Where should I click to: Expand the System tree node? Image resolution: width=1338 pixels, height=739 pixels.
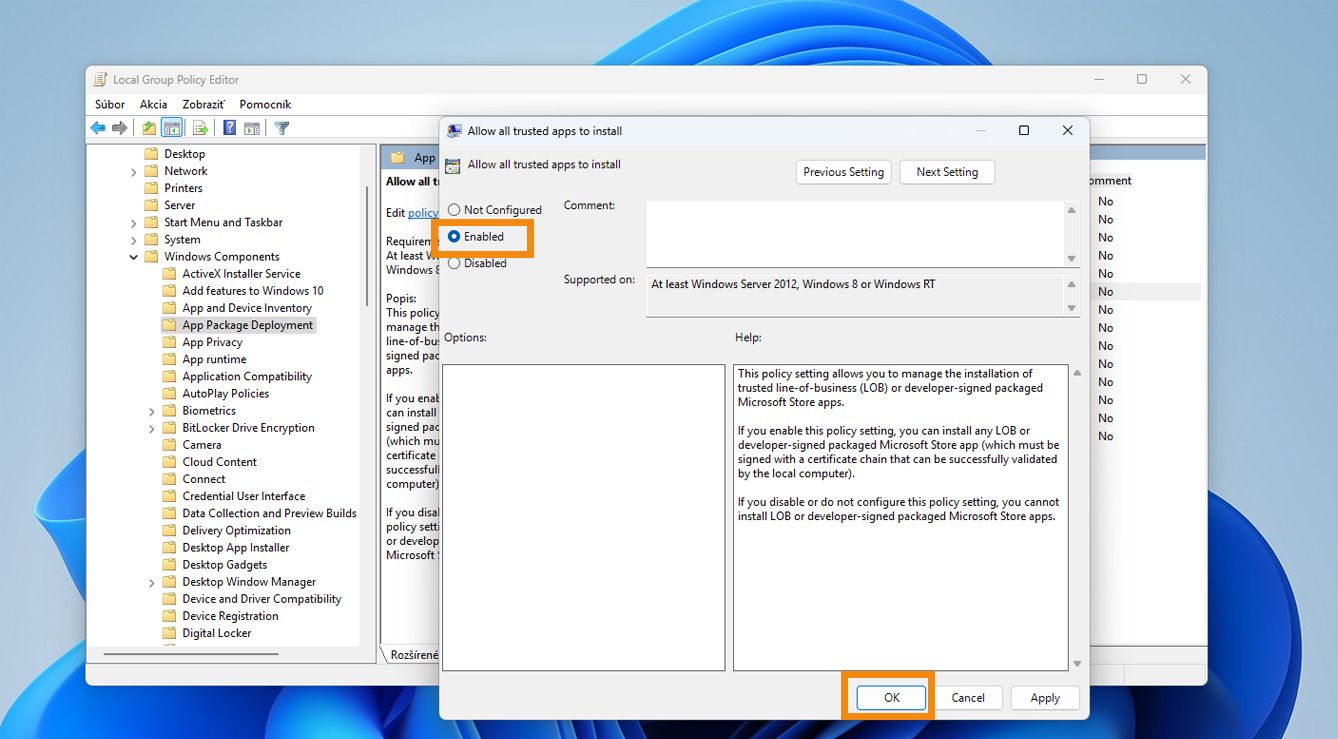pos(134,240)
